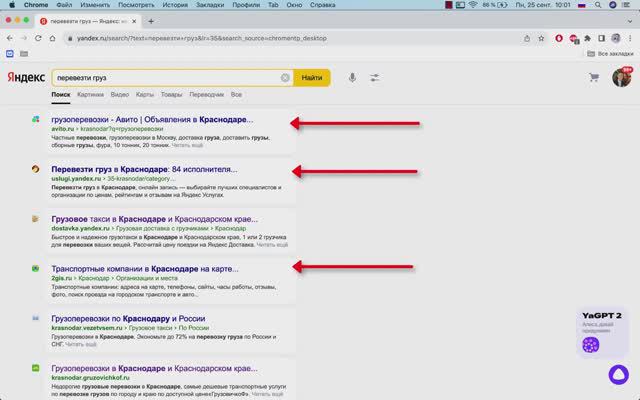Screen dimensions: 640x400
Task: Open a new browser tab
Action: coord(151,21)
